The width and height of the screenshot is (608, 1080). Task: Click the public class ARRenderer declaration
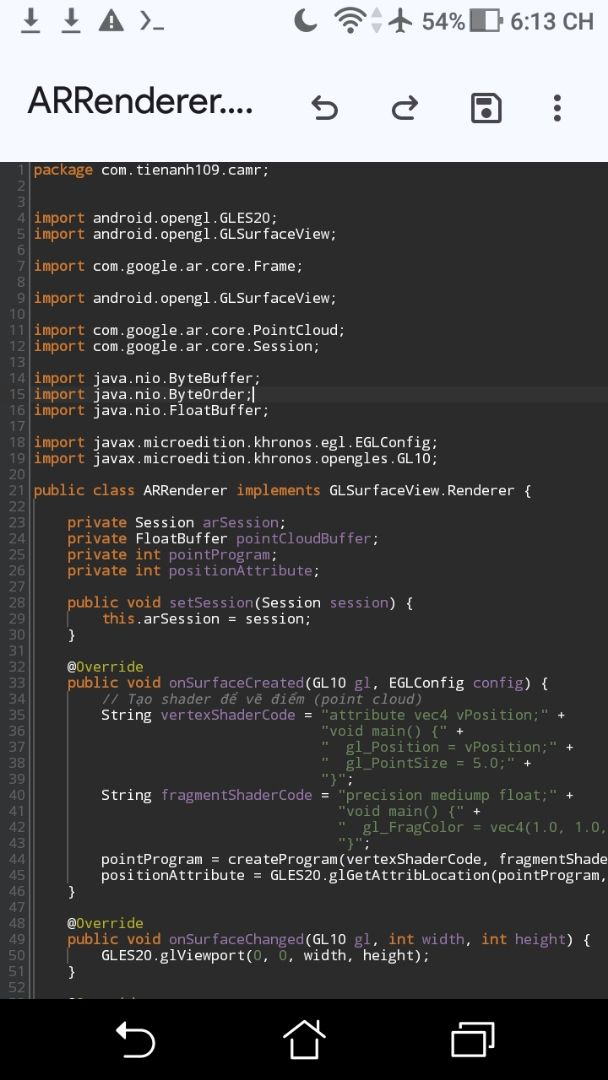(x=282, y=490)
